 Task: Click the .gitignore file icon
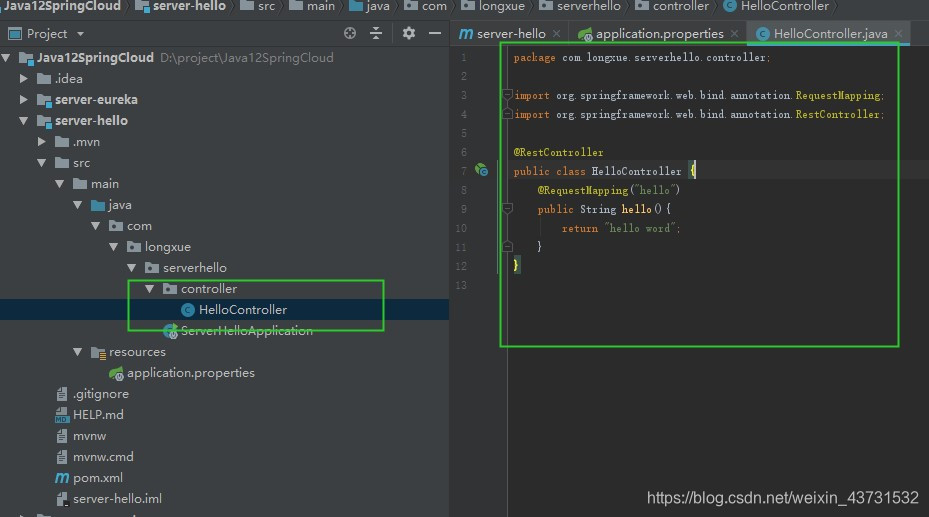click(x=62, y=394)
